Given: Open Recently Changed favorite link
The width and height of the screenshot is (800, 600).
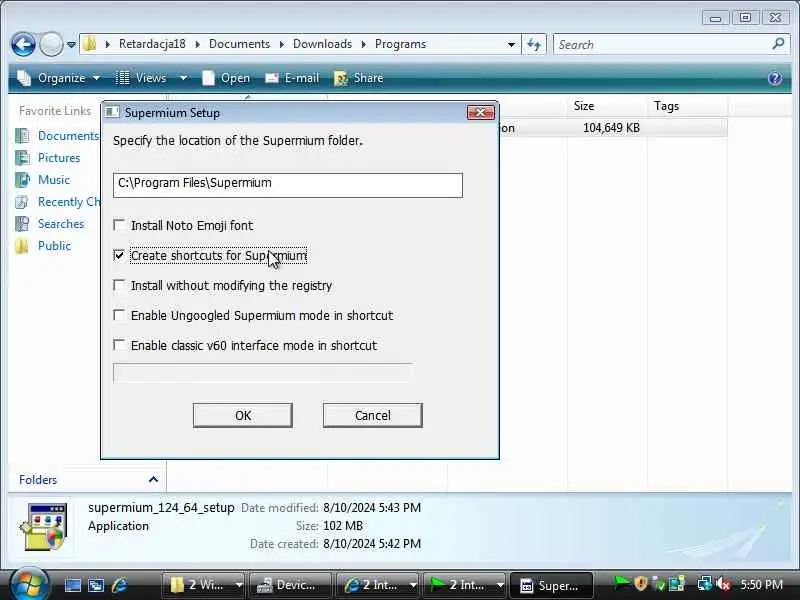Looking at the screenshot, I should point(57,202).
